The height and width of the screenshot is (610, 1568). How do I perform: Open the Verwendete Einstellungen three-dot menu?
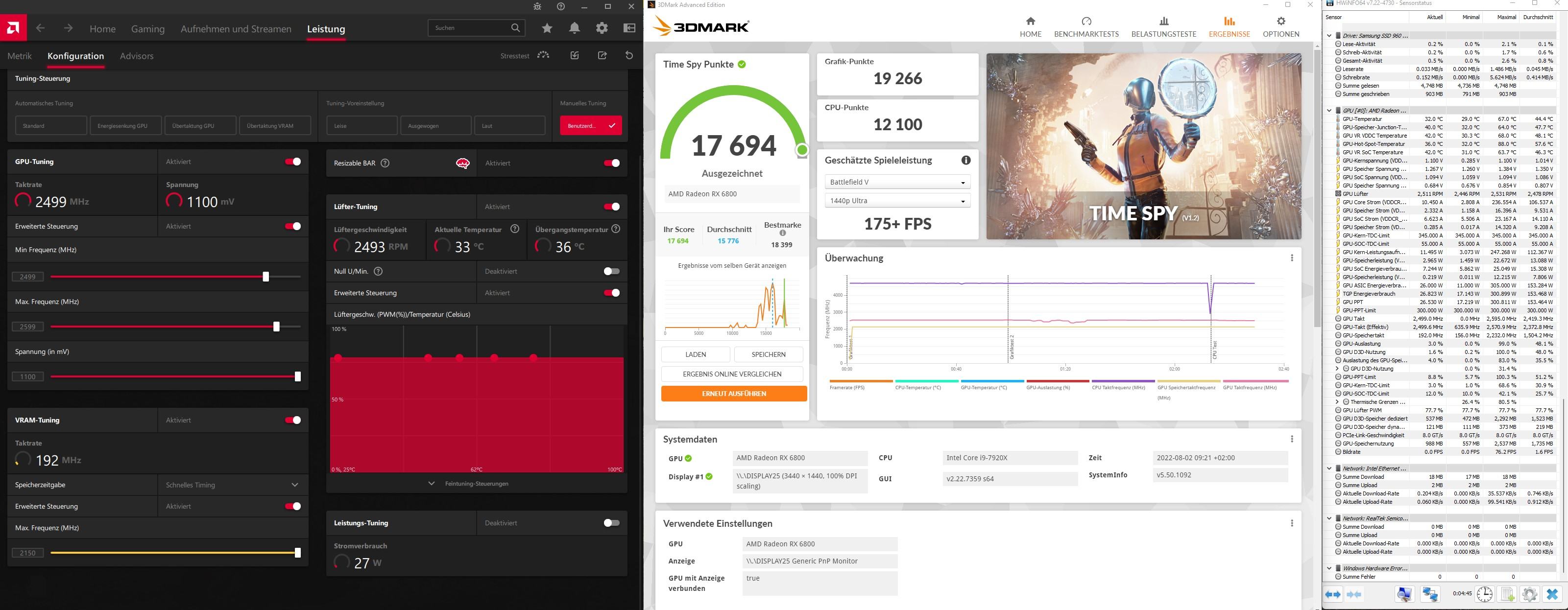[x=1292, y=523]
